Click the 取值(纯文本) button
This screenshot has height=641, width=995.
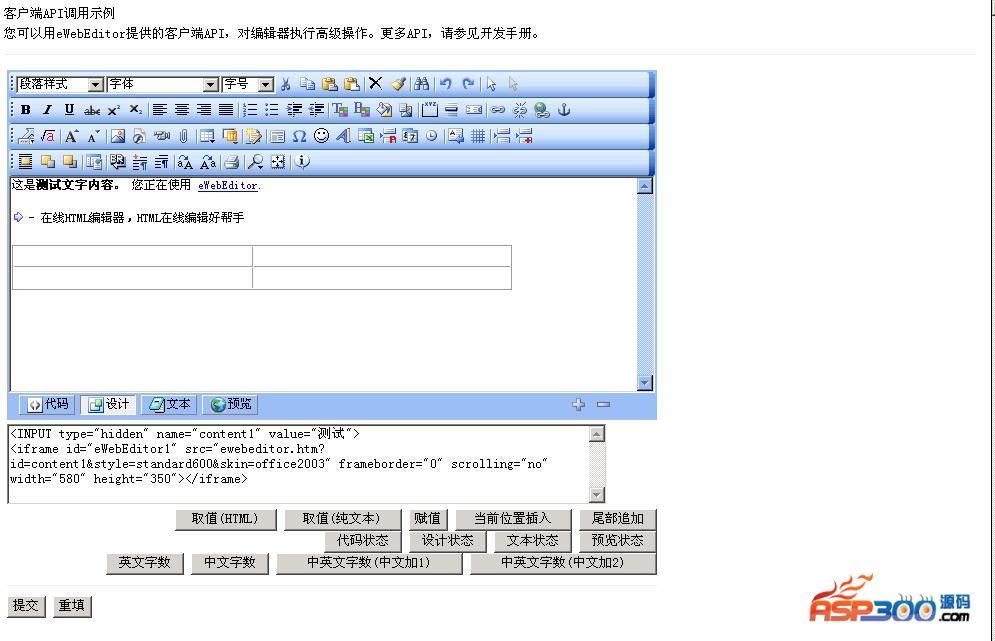click(343, 519)
